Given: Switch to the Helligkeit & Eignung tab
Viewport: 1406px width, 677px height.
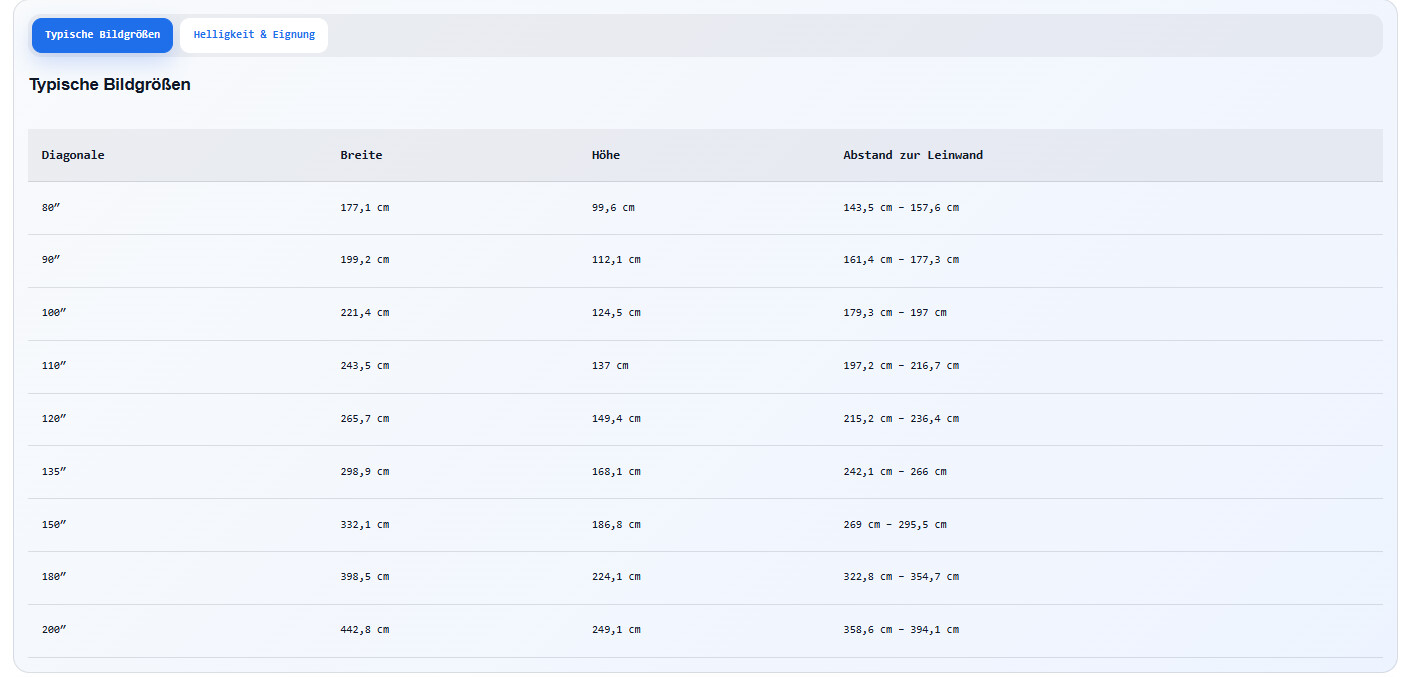Looking at the screenshot, I should (254, 35).
